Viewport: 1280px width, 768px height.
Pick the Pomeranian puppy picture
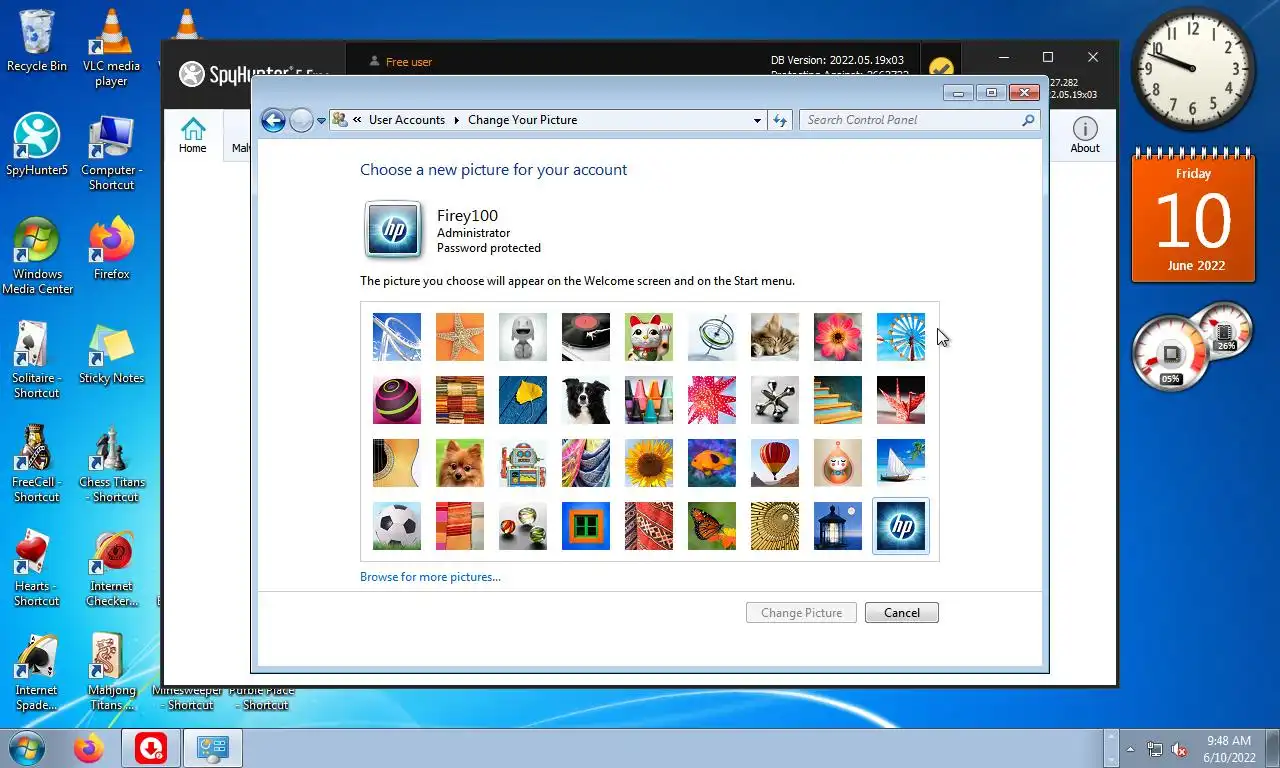pos(460,463)
